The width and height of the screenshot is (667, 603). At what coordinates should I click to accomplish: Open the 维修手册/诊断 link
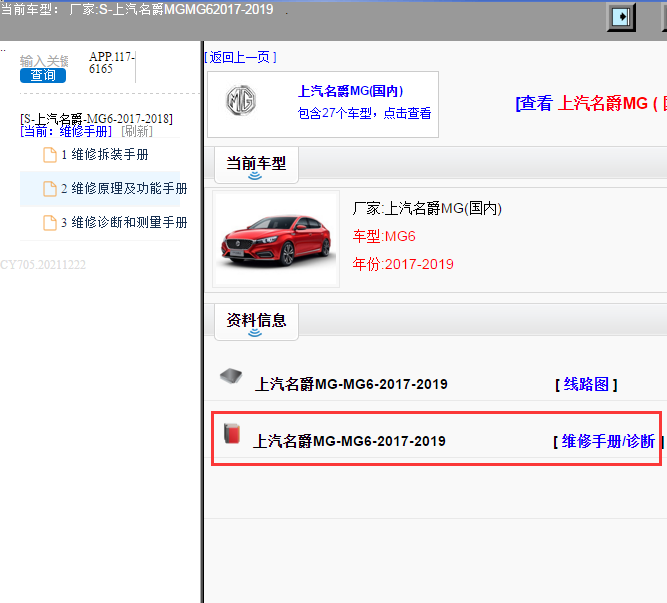click(x=608, y=441)
